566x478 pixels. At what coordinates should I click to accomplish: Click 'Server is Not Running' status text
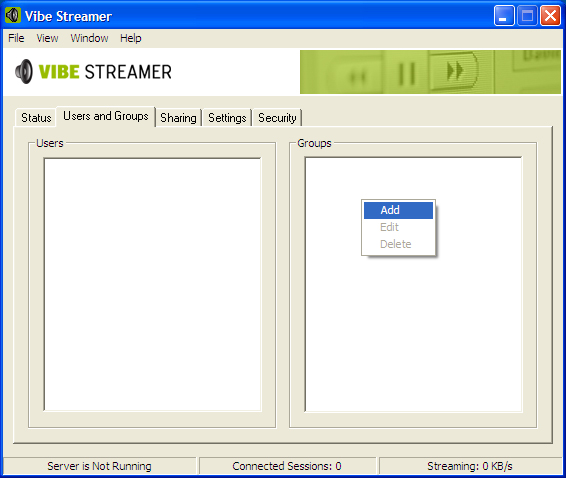point(99,466)
